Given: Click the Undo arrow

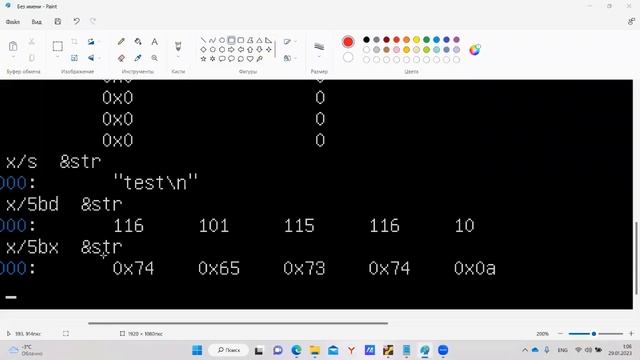Looking at the screenshot, I should point(76,21).
